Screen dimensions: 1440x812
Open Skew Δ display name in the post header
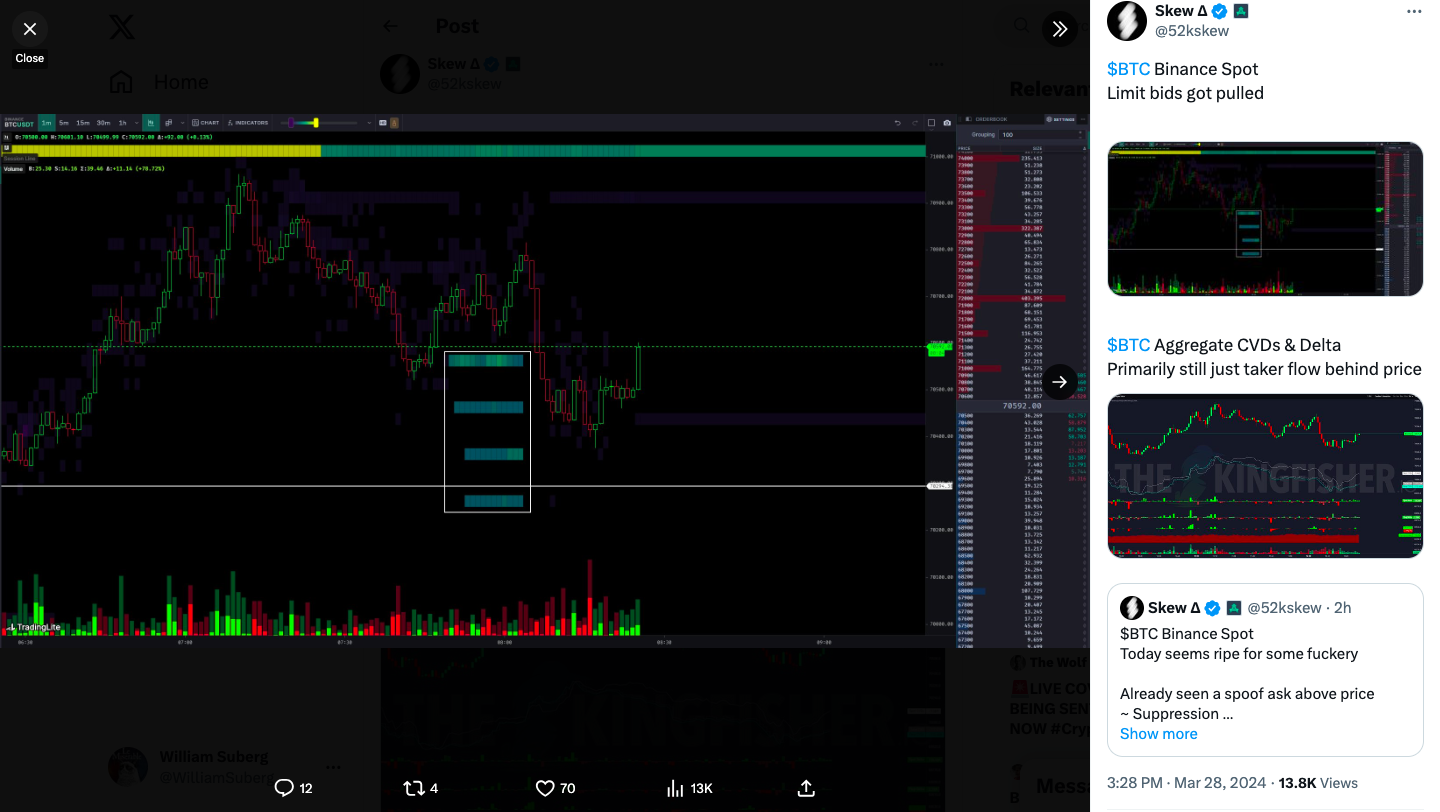(1181, 11)
